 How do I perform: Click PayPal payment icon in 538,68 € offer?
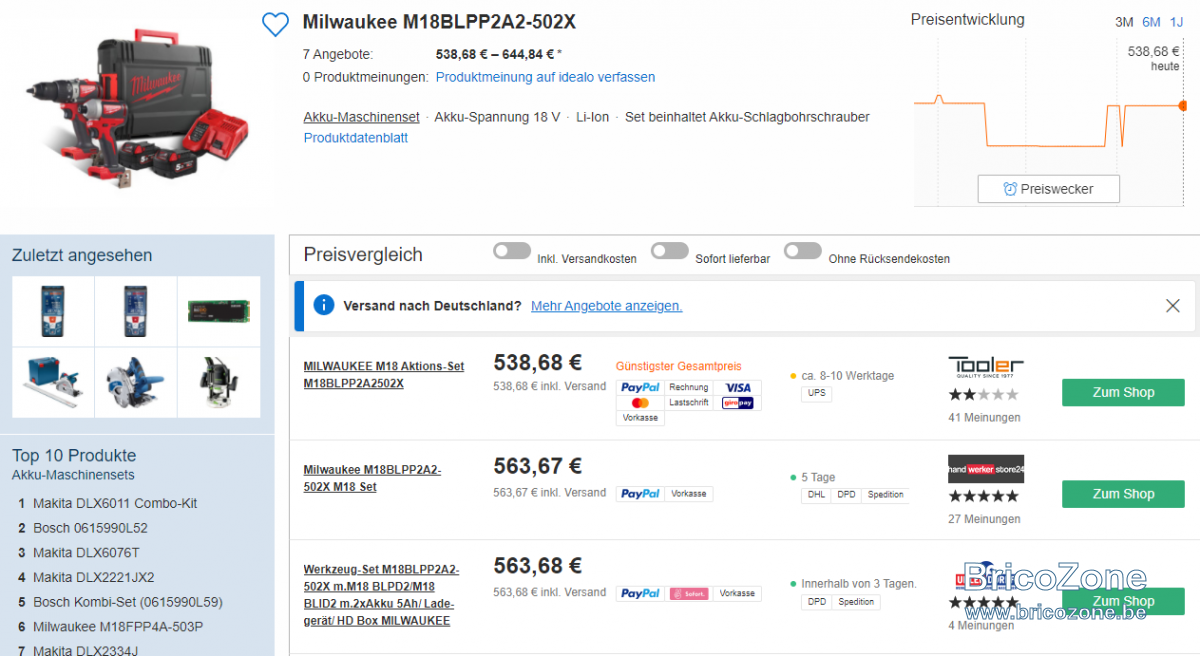click(x=640, y=387)
